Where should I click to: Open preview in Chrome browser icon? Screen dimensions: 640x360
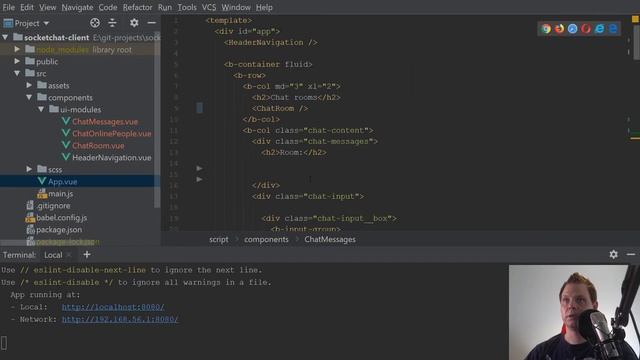(546, 29)
